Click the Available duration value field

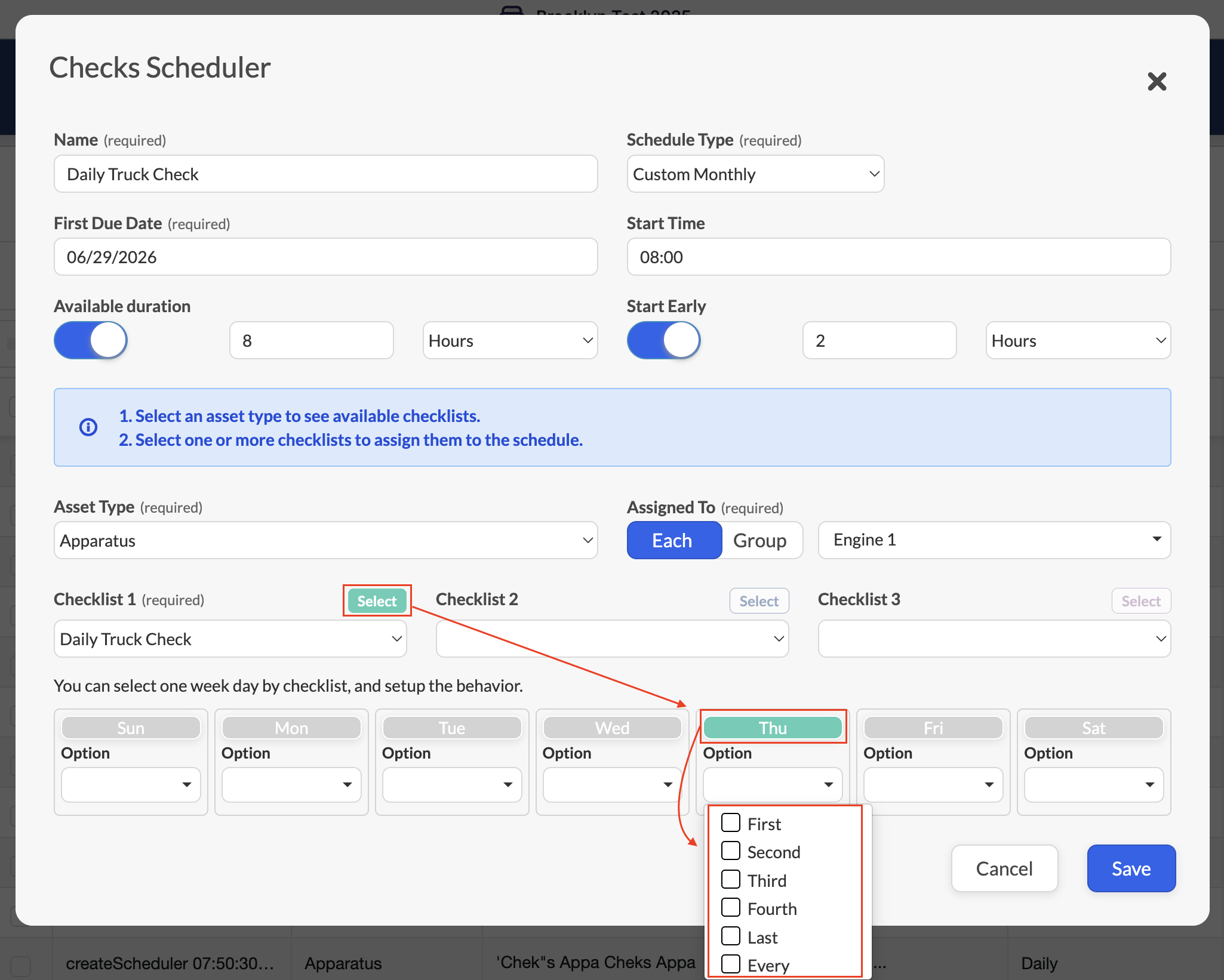[312, 340]
